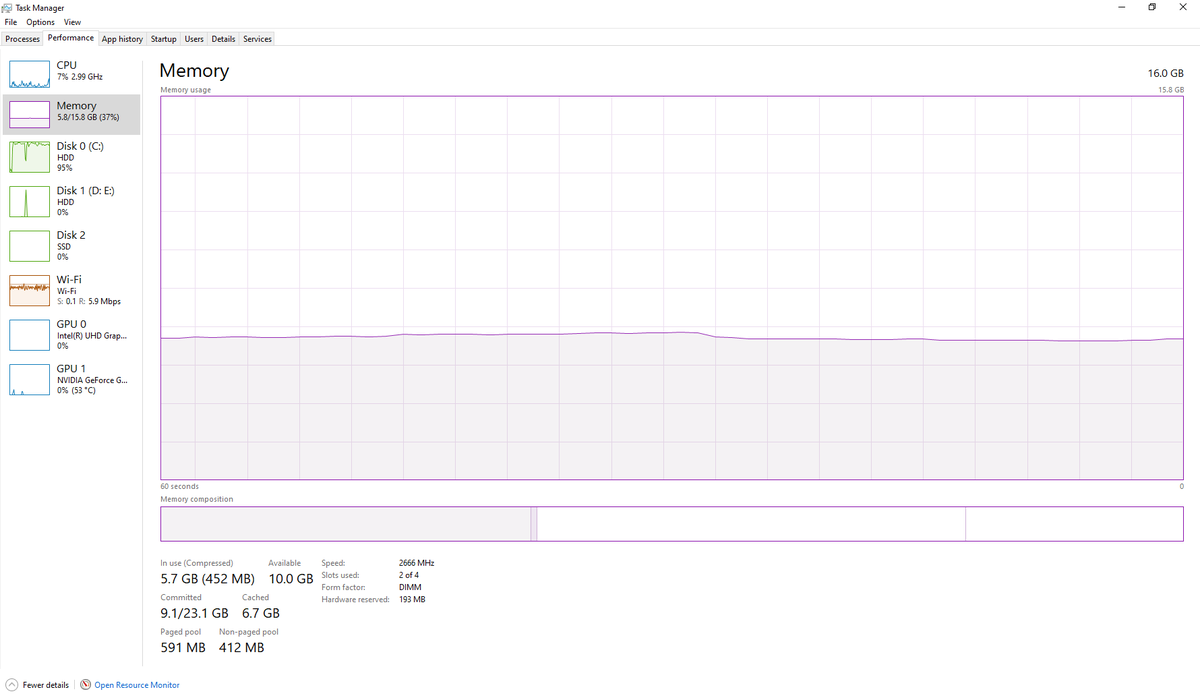Switch to the Startup tab
This screenshot has height=700, width=1200.
164,39
